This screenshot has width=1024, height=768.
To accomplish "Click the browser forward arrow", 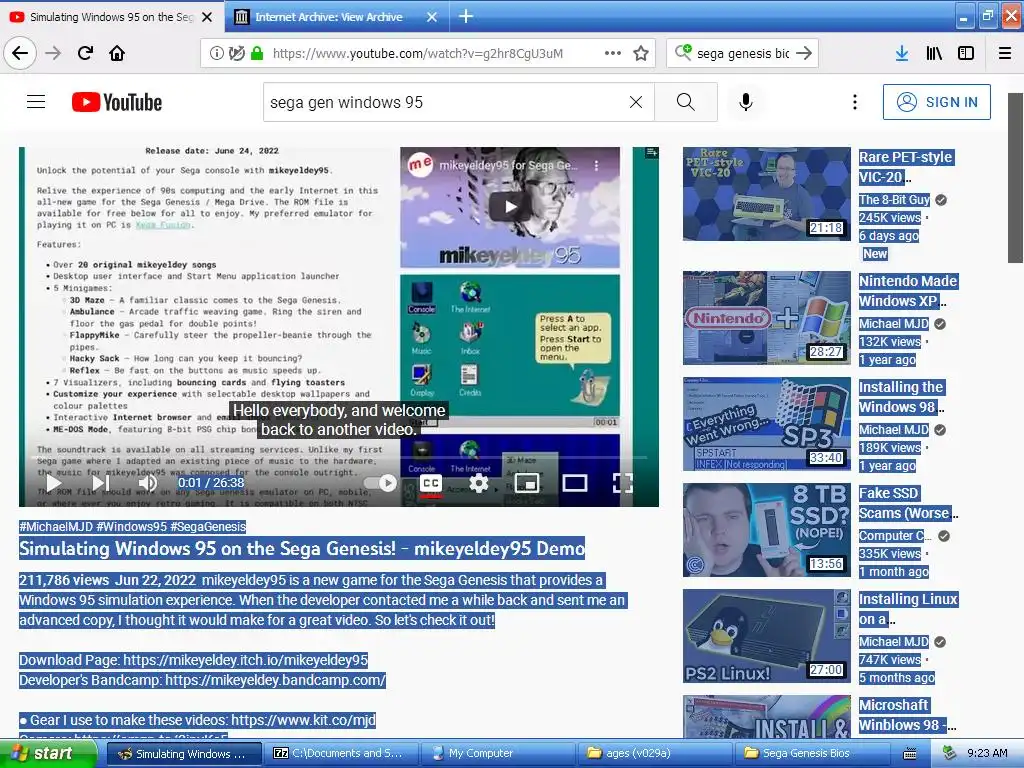I will 54,53.
